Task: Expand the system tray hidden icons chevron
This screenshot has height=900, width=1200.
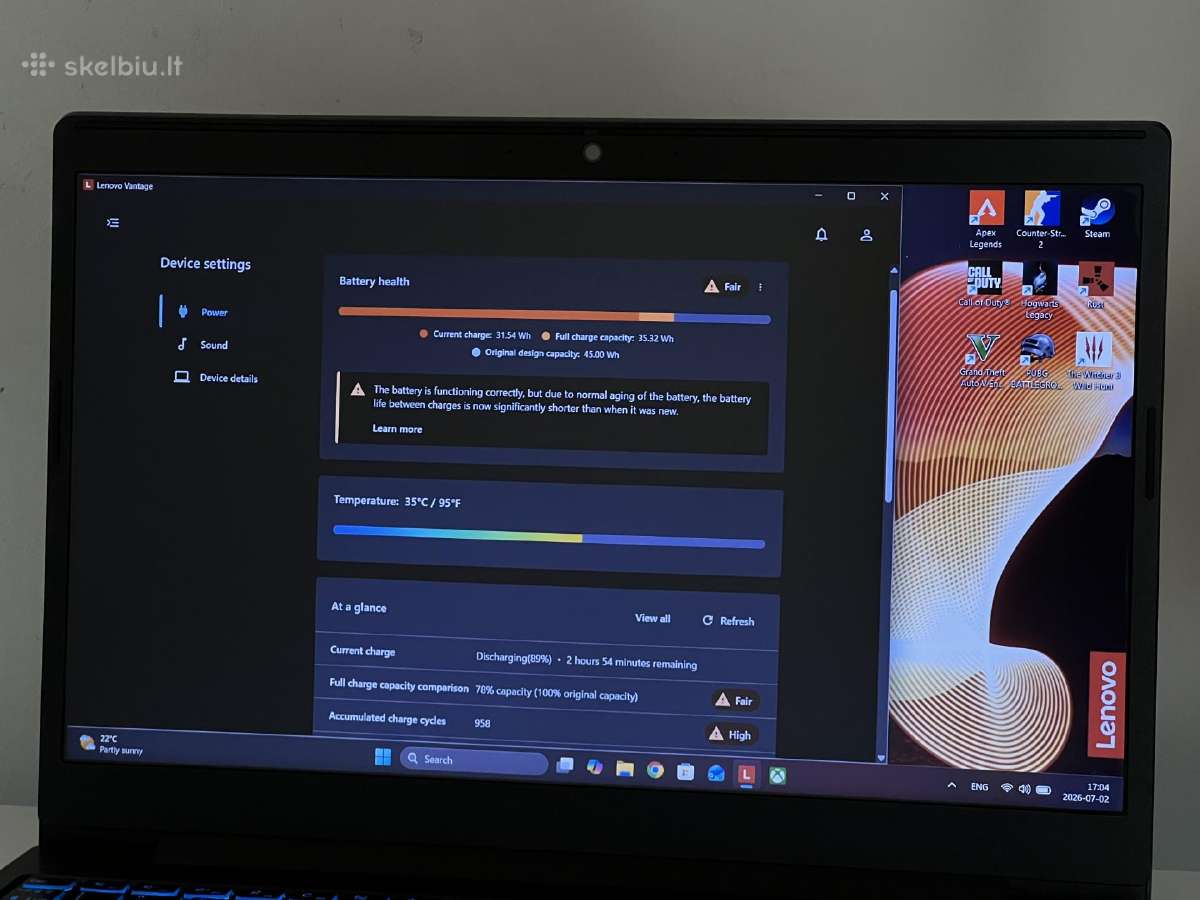Action: [x=951, y=786]
